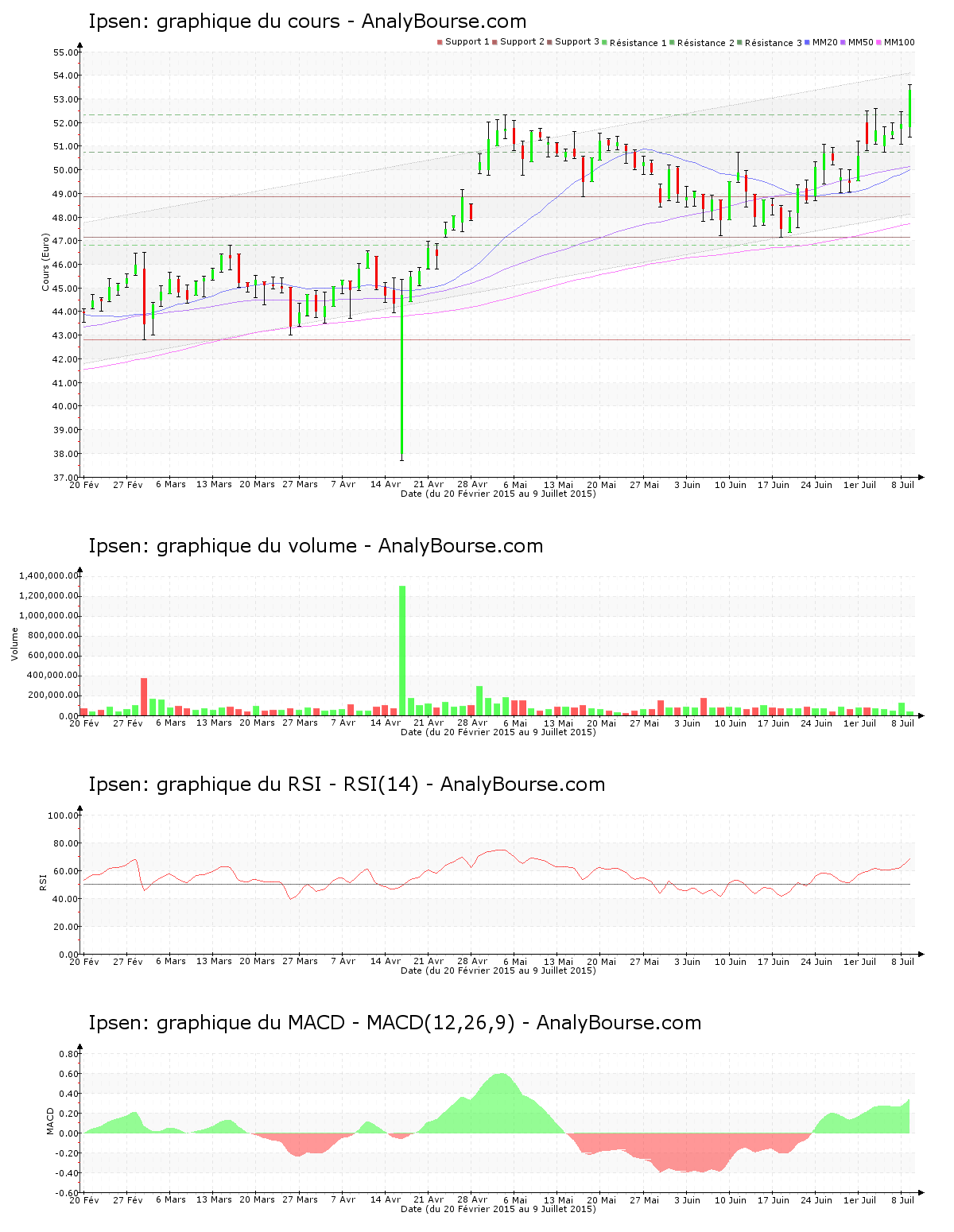Click the tall red volume bar near 27 Fév
Screen dimensions: 954x1232
click(x=144, y=696)
